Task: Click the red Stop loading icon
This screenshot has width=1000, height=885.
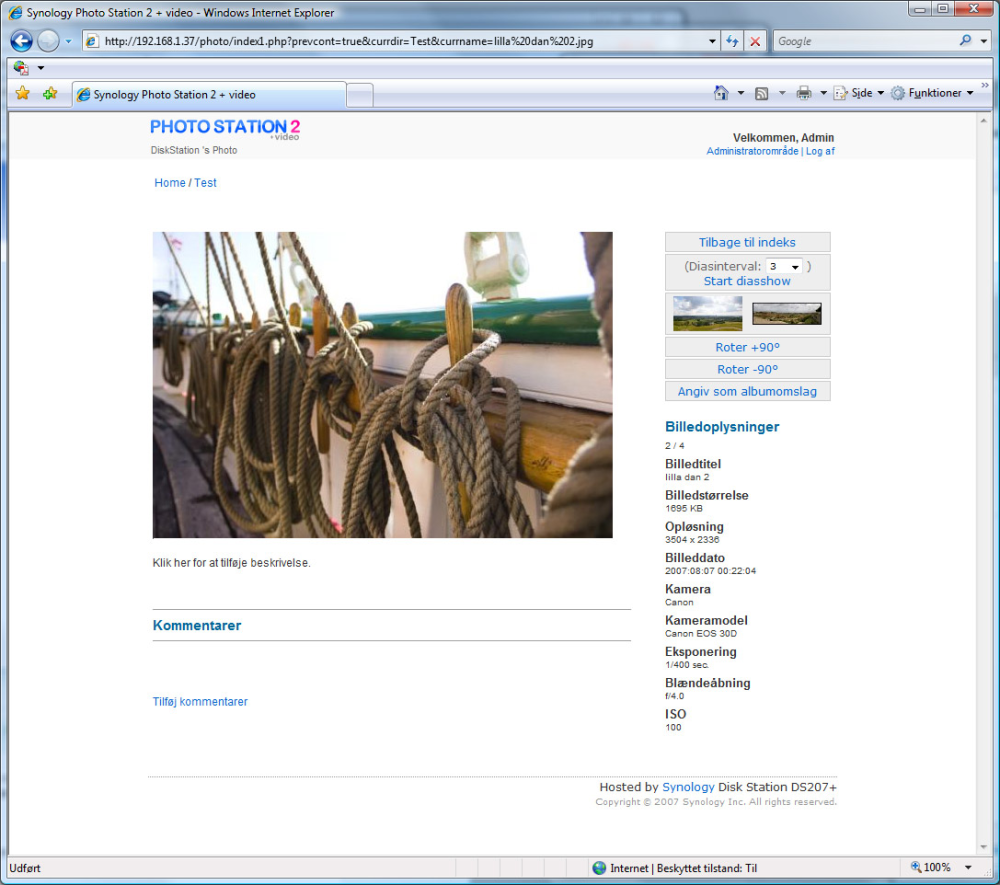Action: [755, 41]
